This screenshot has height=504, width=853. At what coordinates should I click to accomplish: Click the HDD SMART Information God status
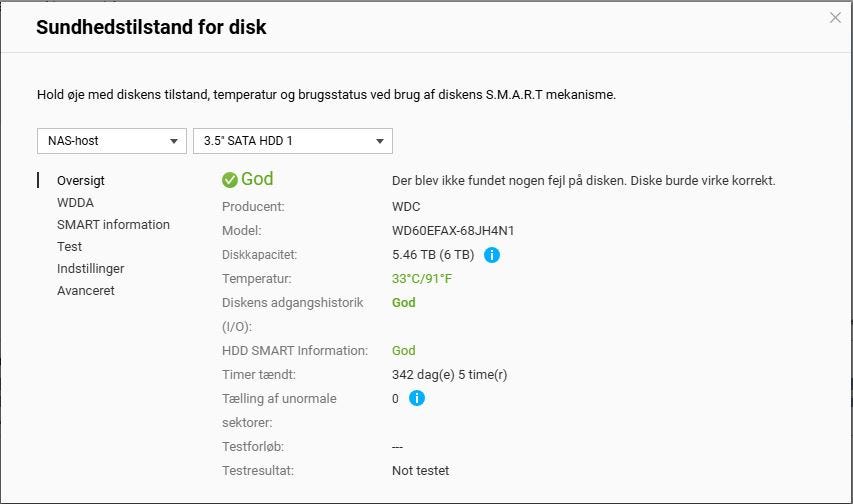(403, 351)
